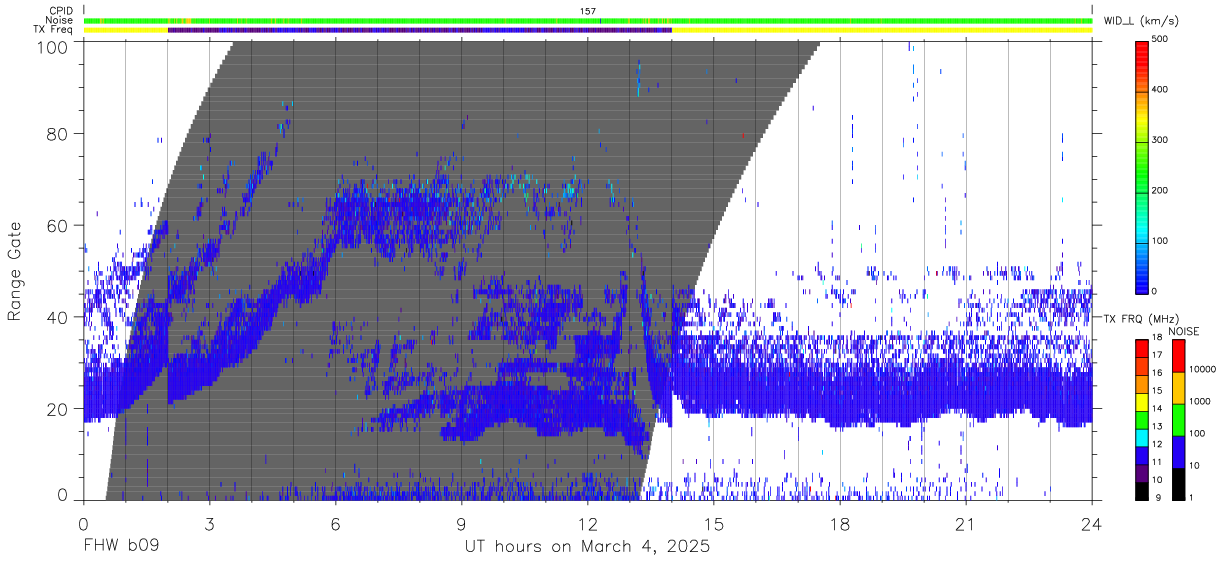The width and height of the screenshot is (1228, 567).
Task: Click the noise legend label 1000
Action: pyautogui.click(x=1202, y=401)
